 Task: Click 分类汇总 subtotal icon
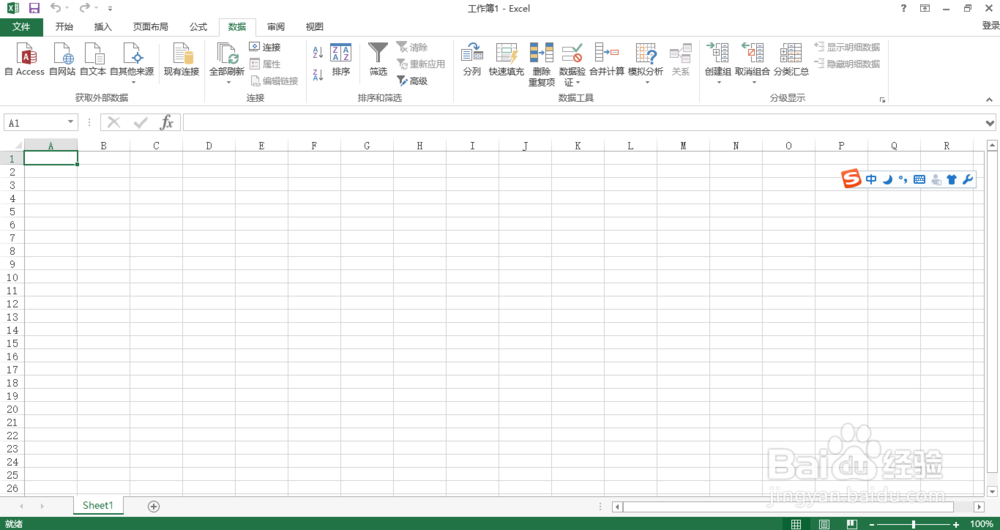[x=791, y=54]
